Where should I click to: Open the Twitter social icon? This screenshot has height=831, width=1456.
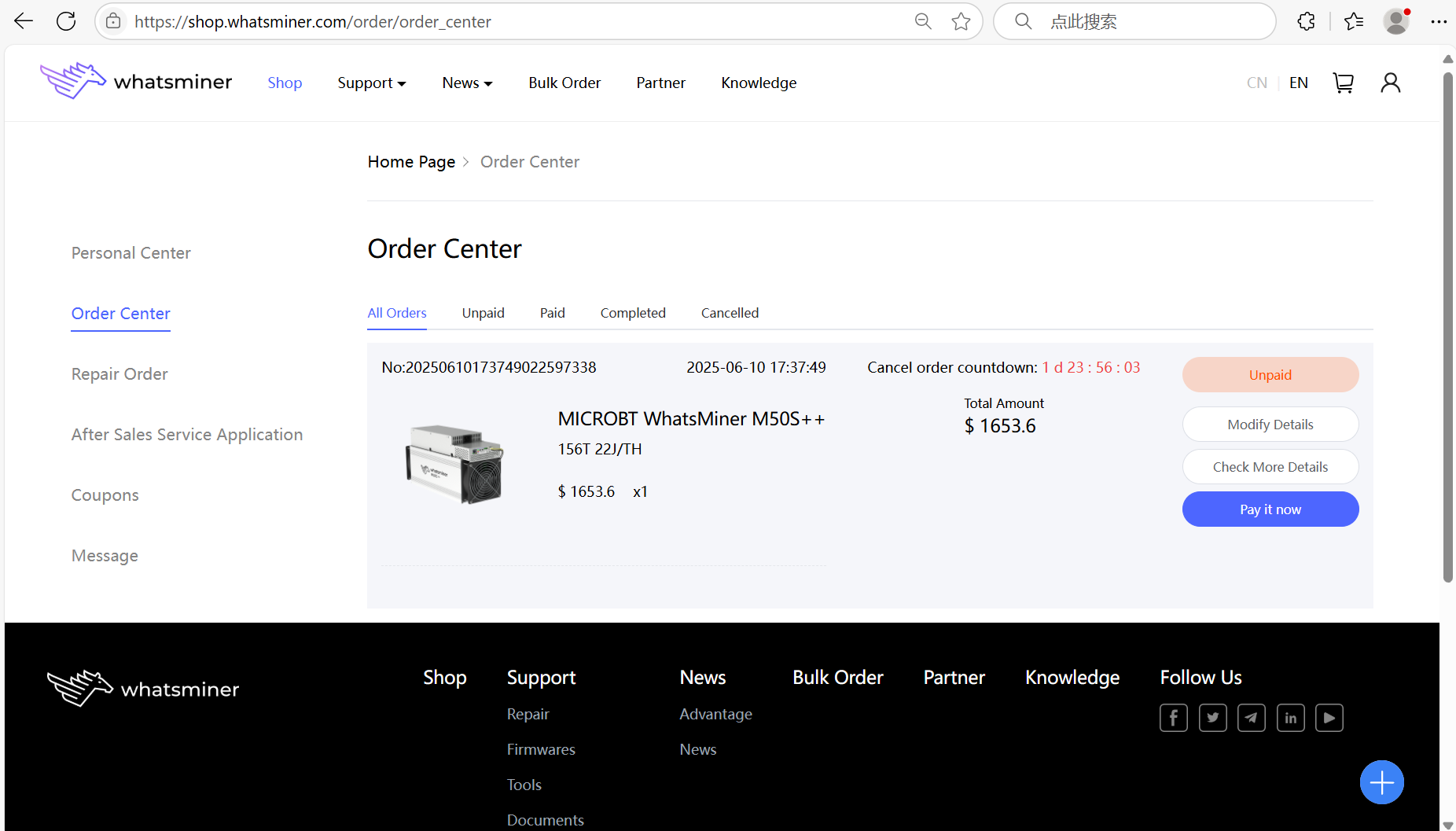[1213, 718]
